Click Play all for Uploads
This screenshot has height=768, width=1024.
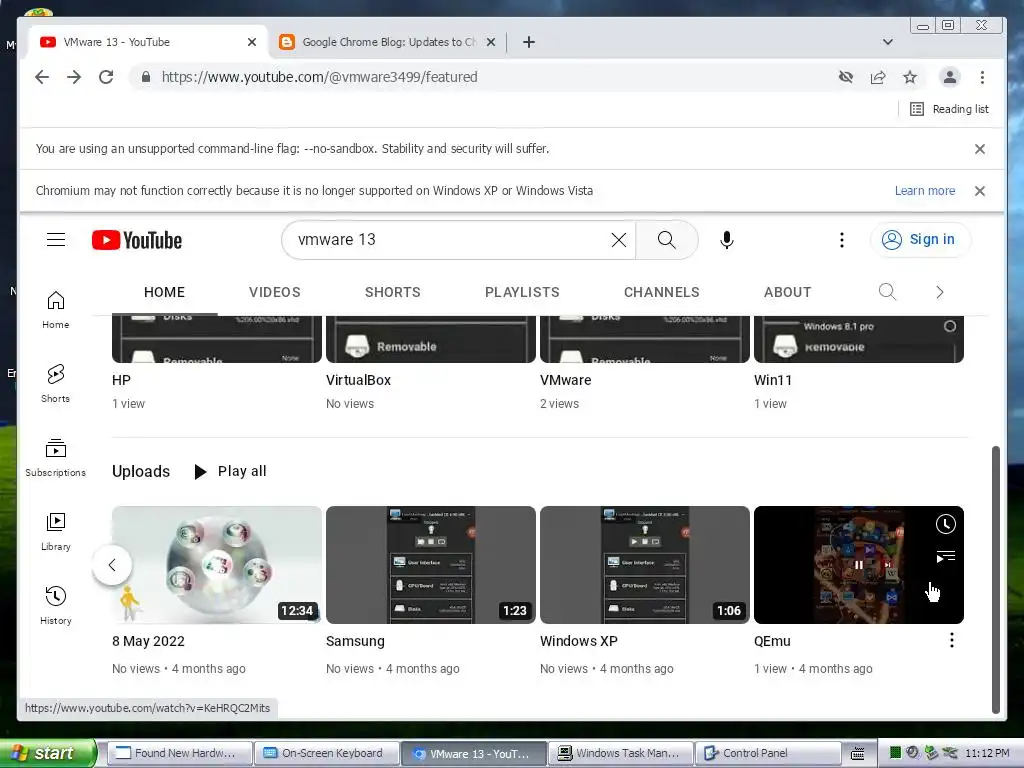click(231, 471)
